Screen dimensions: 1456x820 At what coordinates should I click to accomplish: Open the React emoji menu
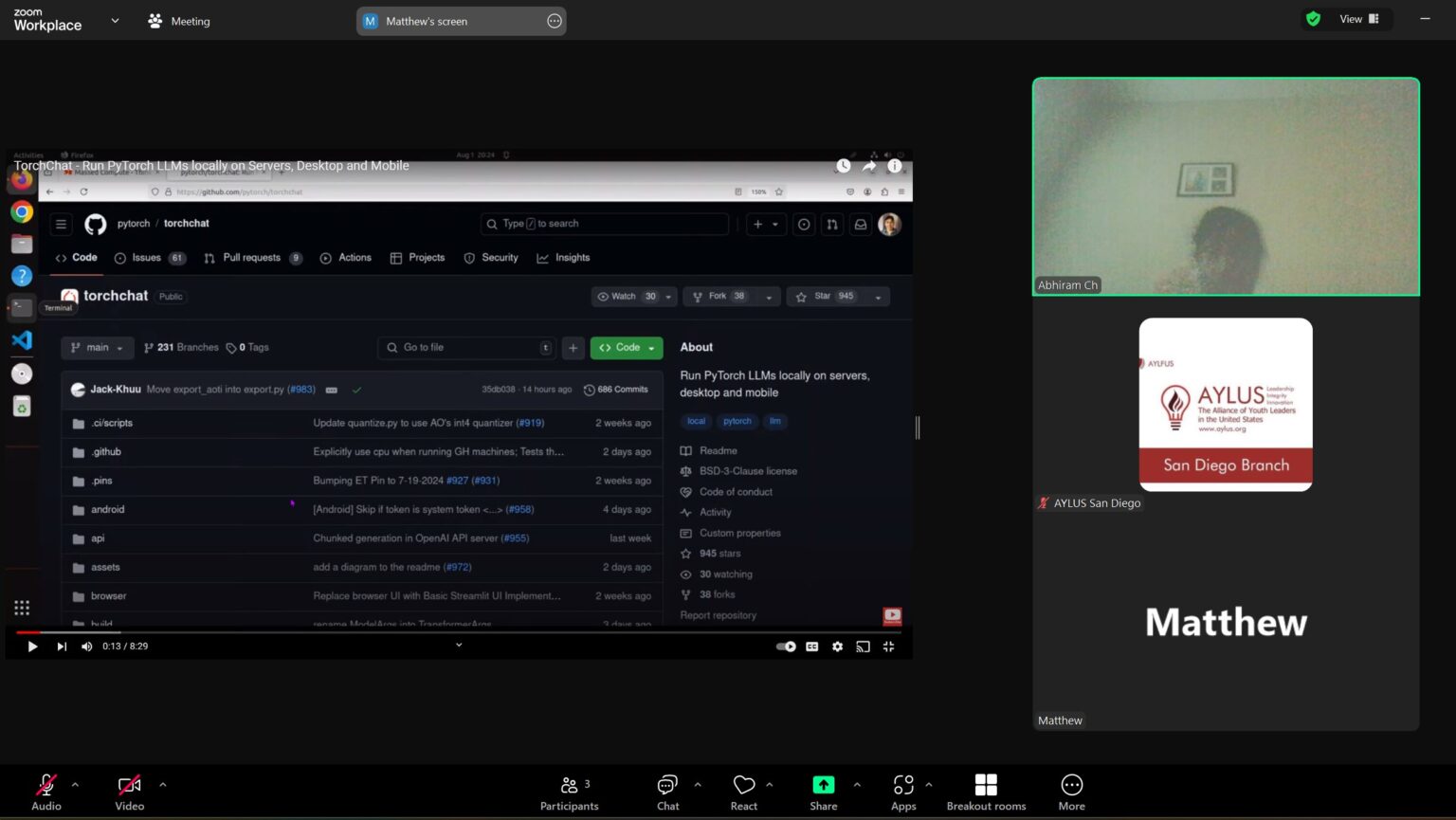point(744,792)
